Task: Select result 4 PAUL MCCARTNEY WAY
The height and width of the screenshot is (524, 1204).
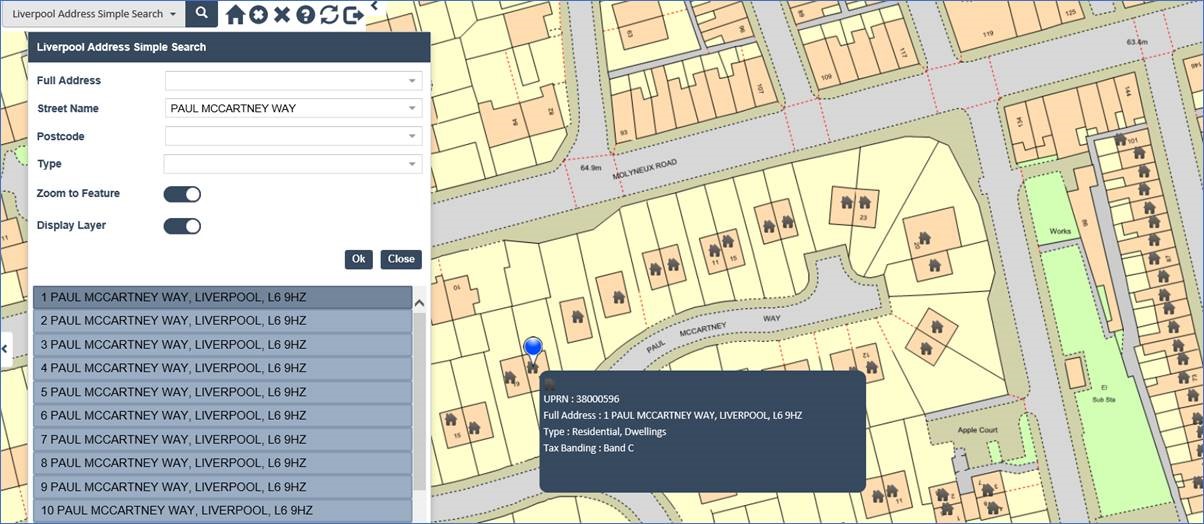Action: 223,368
